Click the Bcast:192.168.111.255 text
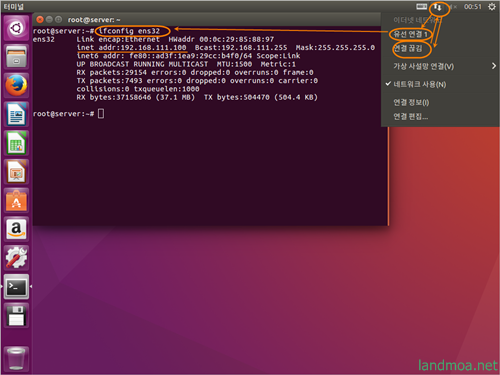 pyautogui.click(x=241, y=48)
